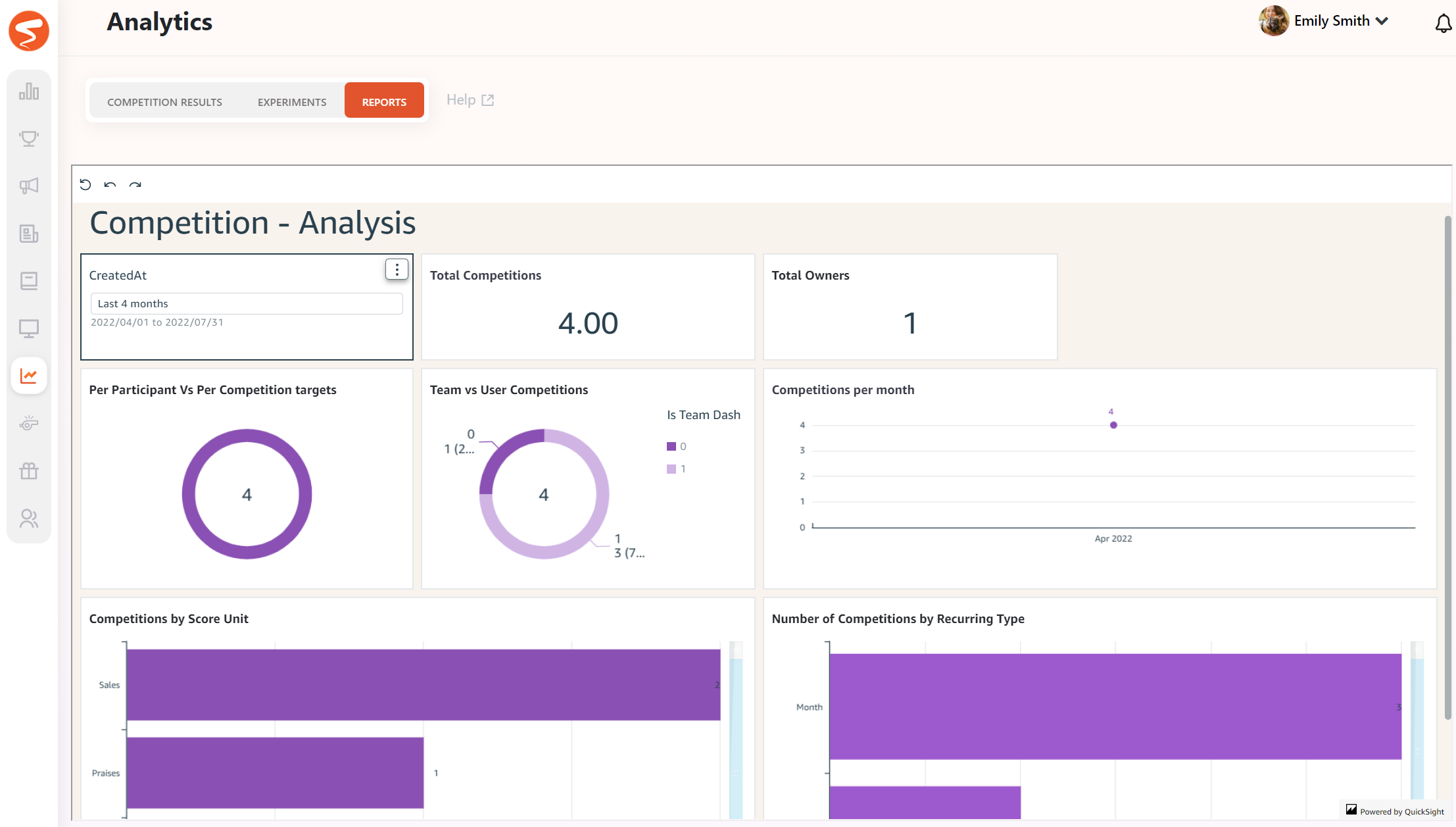Click the Apr 2022 axis label
The height and width of the screenshot is (827, 1456).
coord(1113,538)
